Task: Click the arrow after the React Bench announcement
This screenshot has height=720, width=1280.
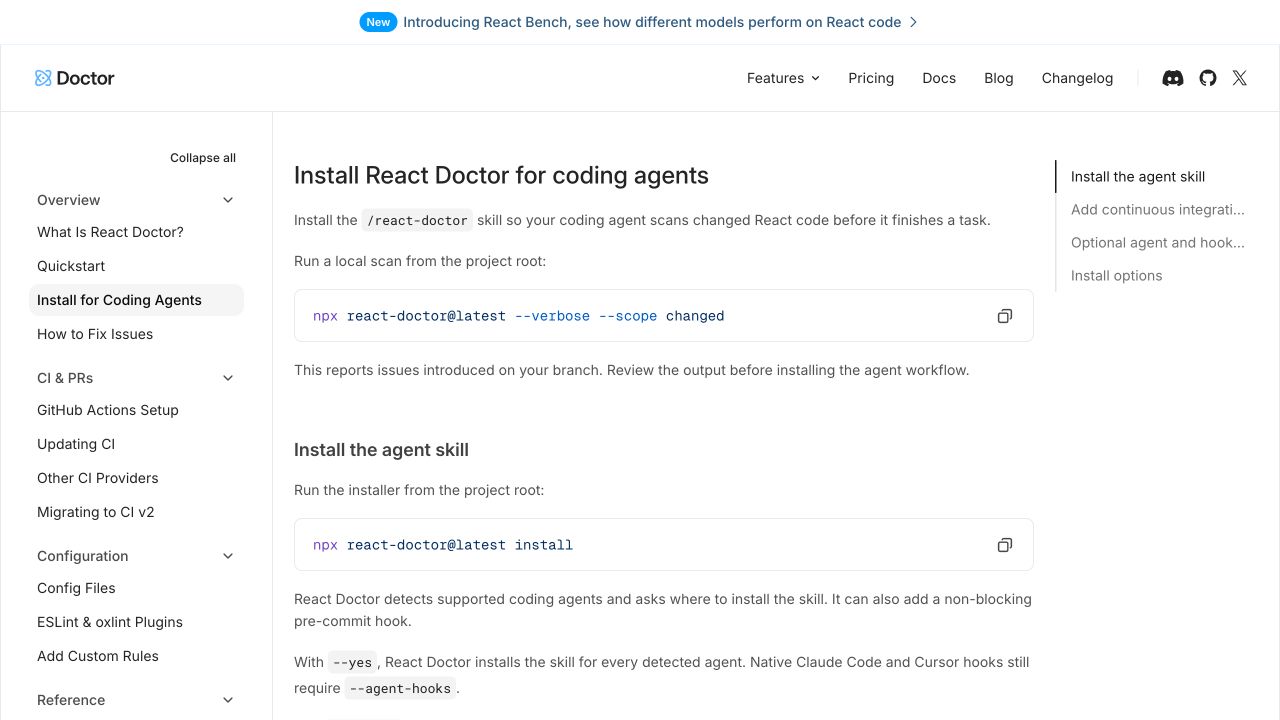Action: coord(913,22)
